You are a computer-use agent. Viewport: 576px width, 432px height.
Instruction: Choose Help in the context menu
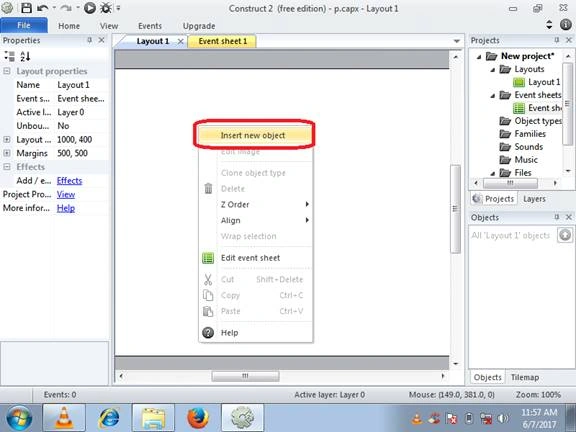click(x=256, y=332)
